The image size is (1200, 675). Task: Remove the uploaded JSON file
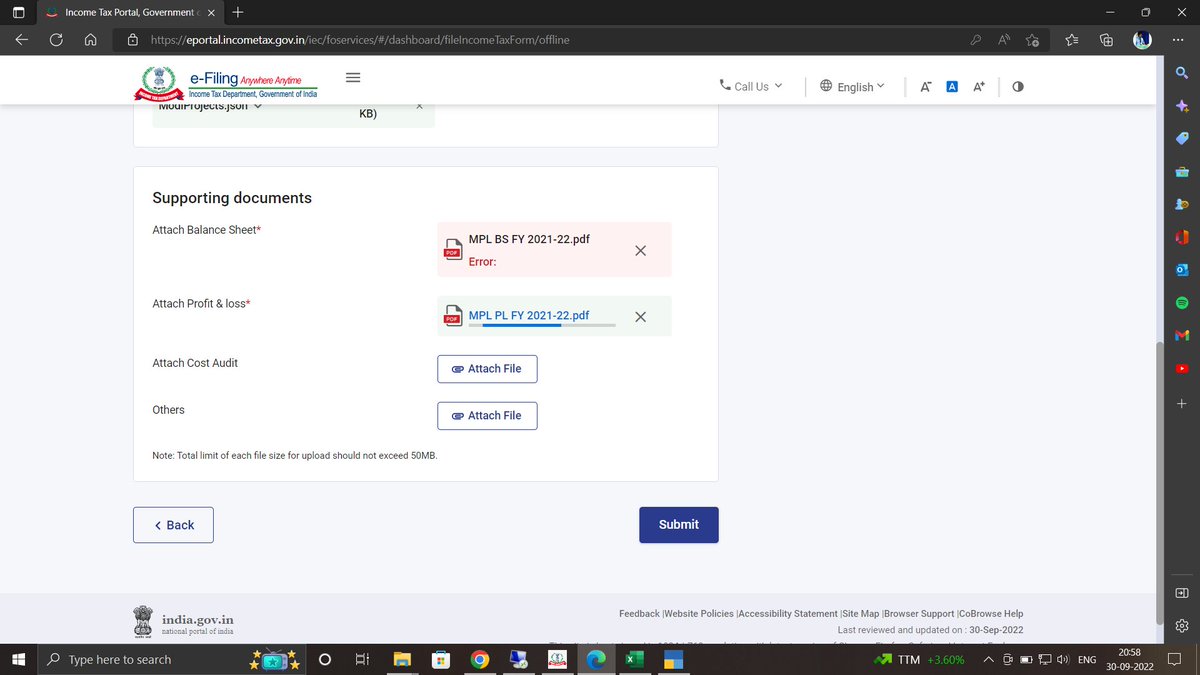[x=419, y=106]
